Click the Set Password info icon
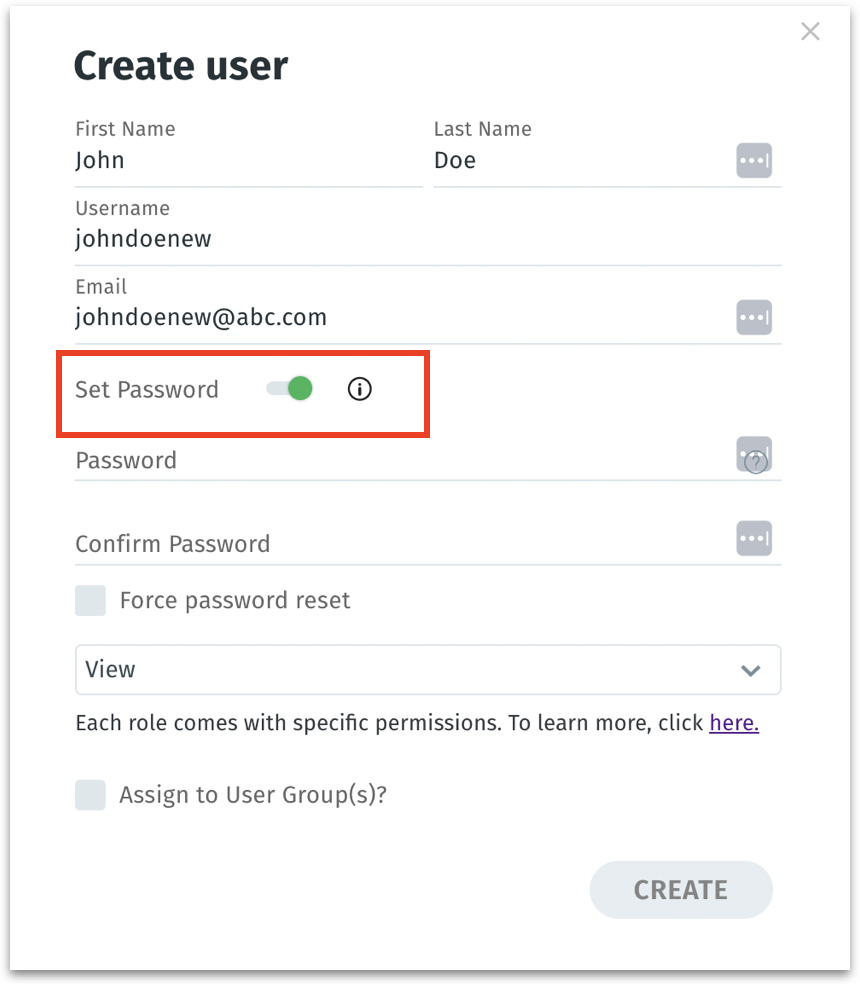 [359, 389]
